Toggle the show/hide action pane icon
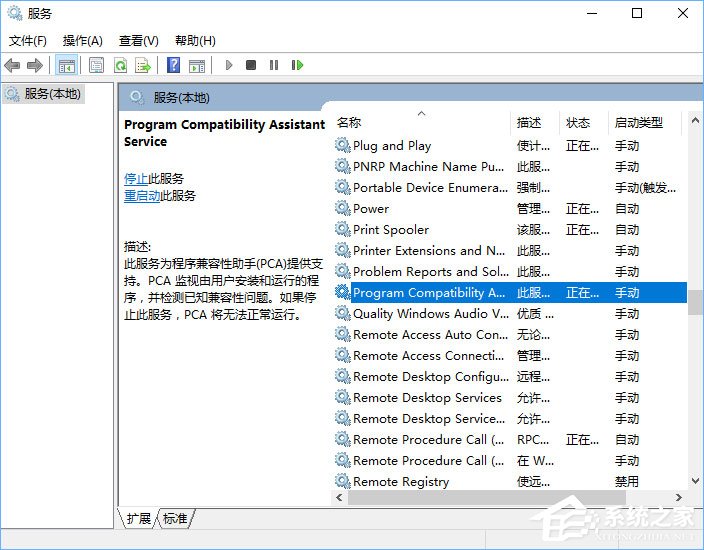 (197, 66)
